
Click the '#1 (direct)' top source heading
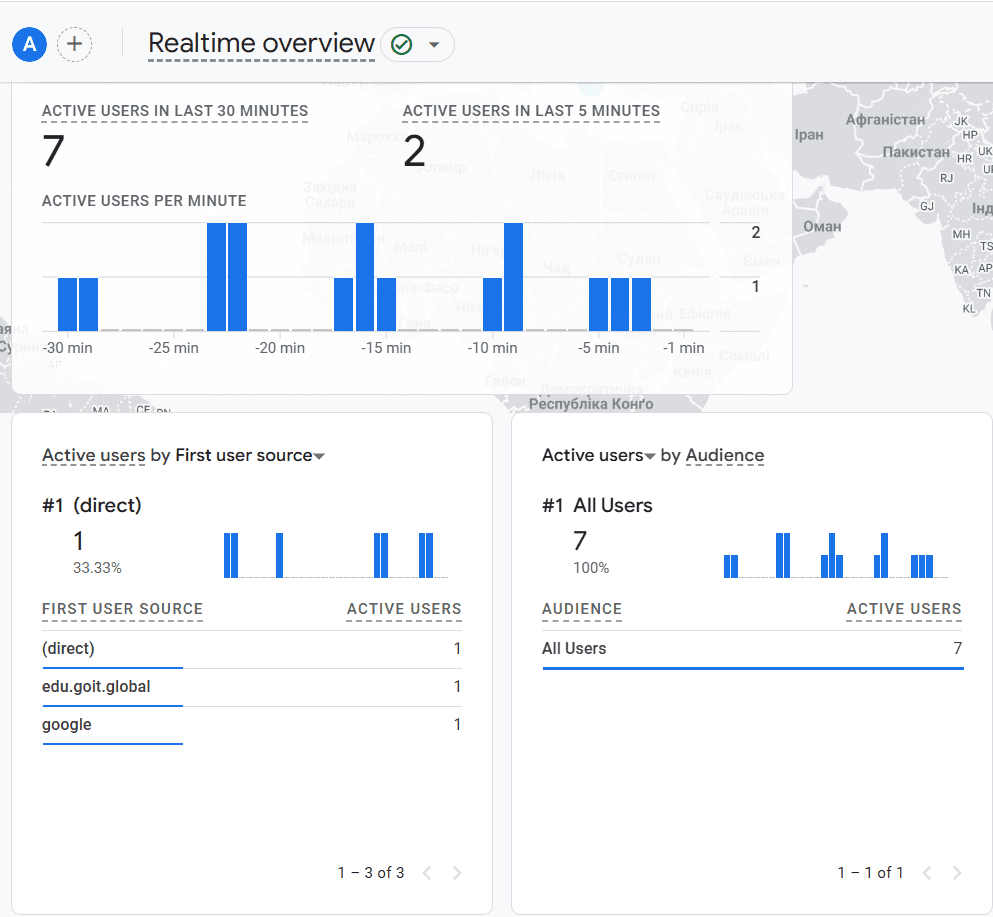92,505
